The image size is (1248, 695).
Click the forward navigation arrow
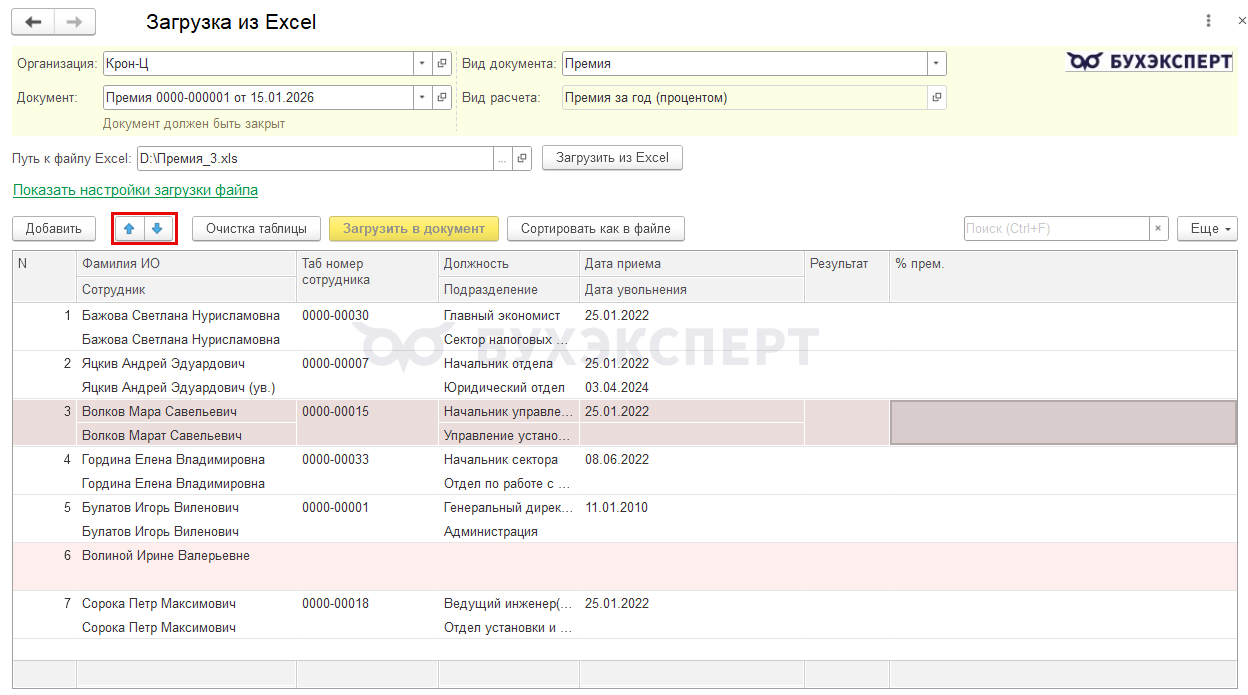click(x=75, y=22)
